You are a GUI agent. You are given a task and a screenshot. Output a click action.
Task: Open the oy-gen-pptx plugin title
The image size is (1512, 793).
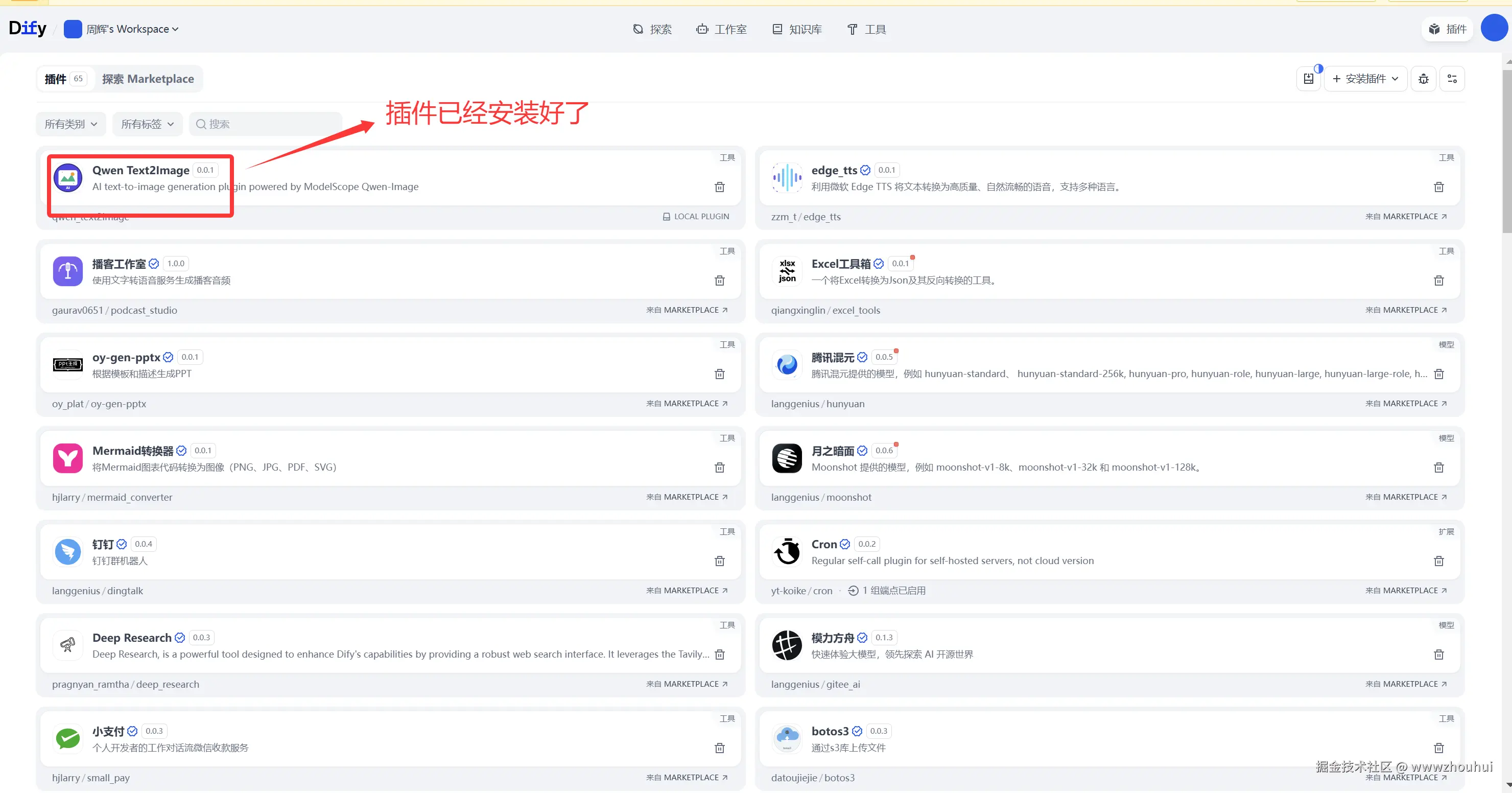126,357
